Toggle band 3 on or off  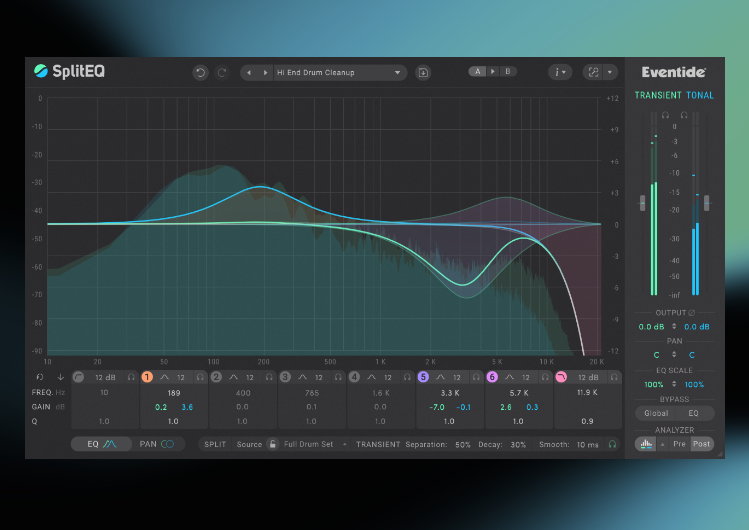tap(285, 377)
